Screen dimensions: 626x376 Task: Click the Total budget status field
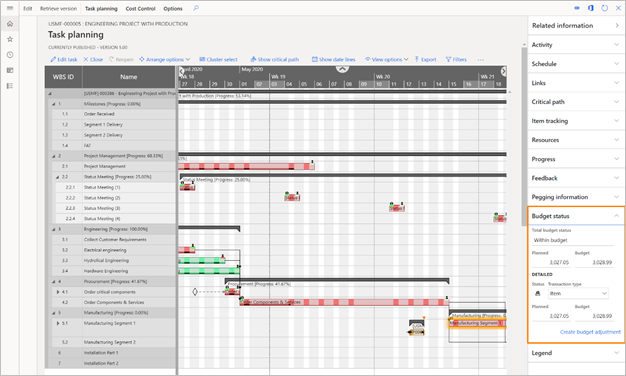tap(573, 240)
